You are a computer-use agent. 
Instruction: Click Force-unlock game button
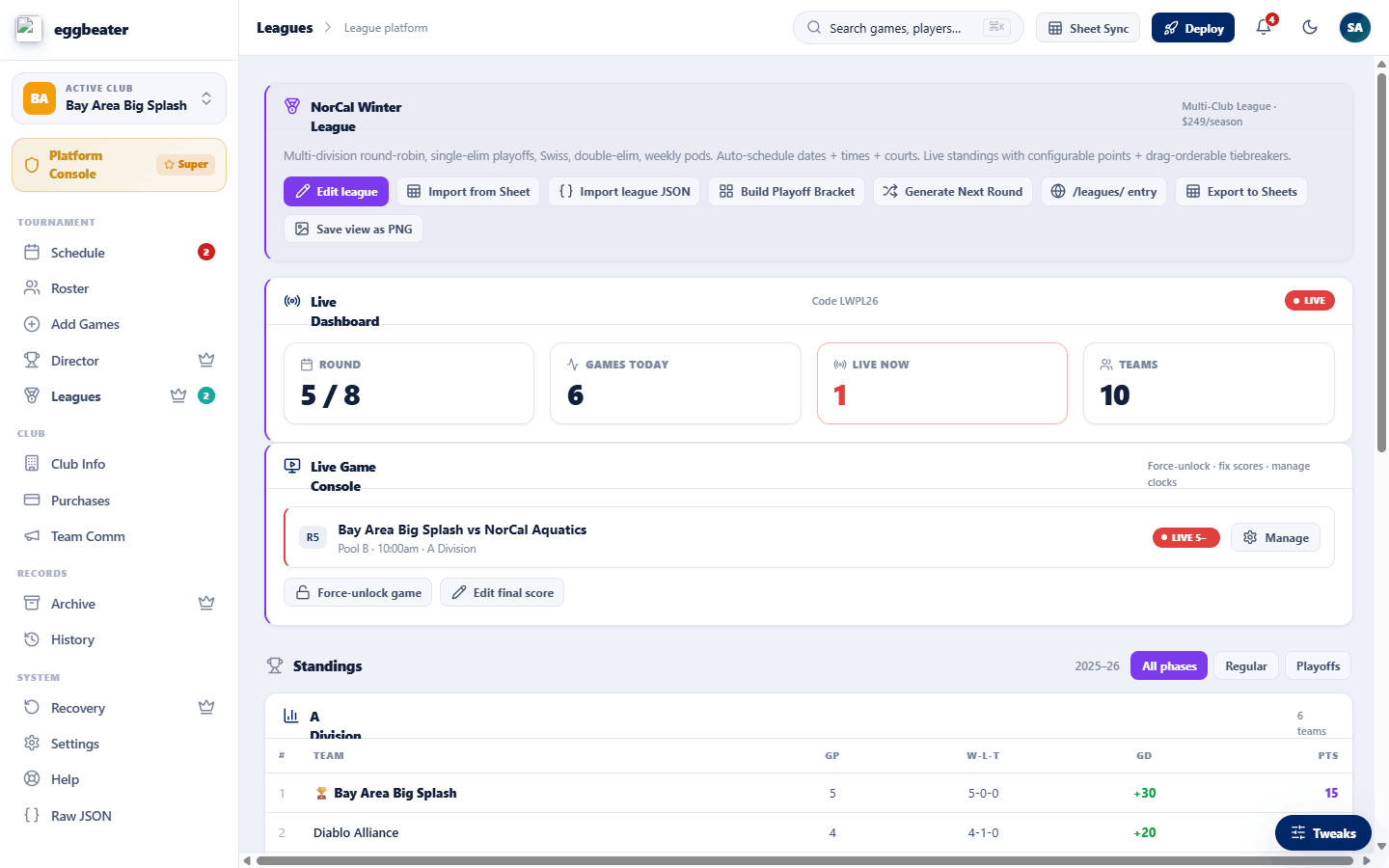coord(358,592)
